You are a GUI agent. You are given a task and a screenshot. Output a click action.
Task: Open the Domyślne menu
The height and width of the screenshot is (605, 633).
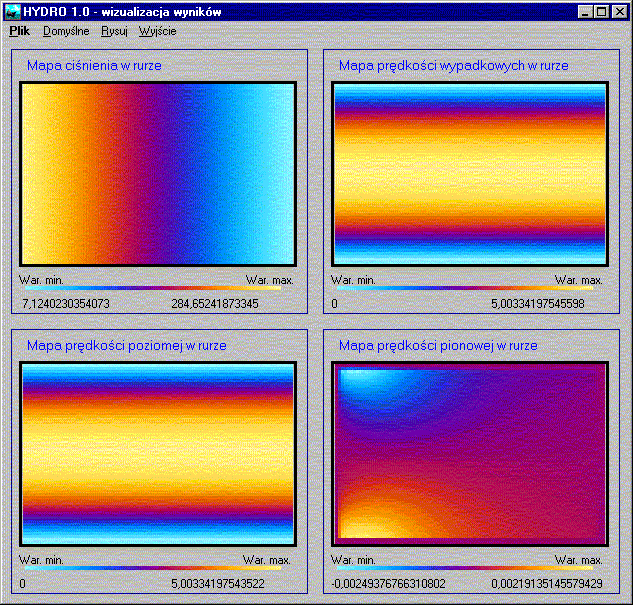[x=66, y=31]
